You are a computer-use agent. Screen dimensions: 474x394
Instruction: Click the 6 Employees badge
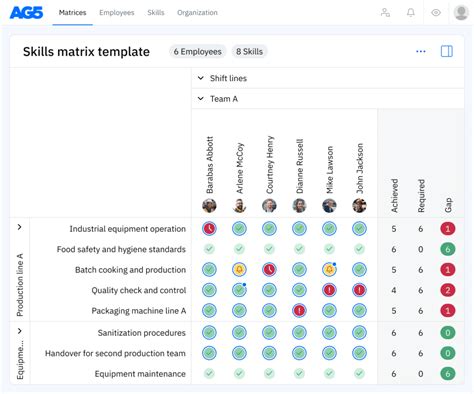197,52
